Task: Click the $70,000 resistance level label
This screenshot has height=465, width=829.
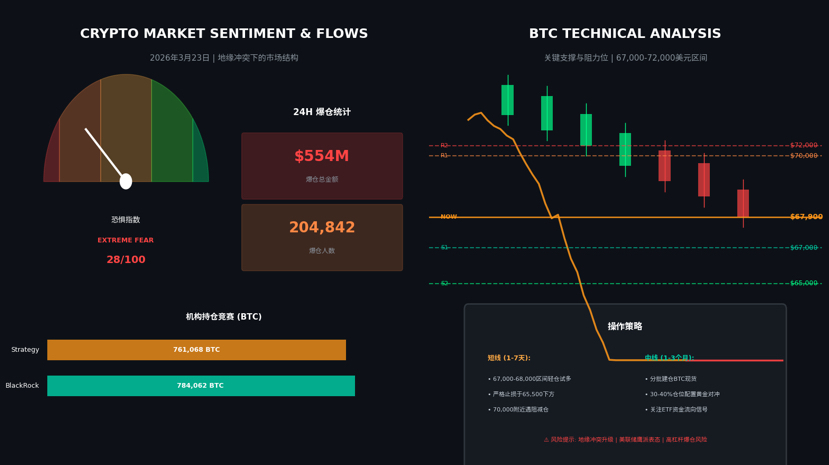Action: pos(804,155)
